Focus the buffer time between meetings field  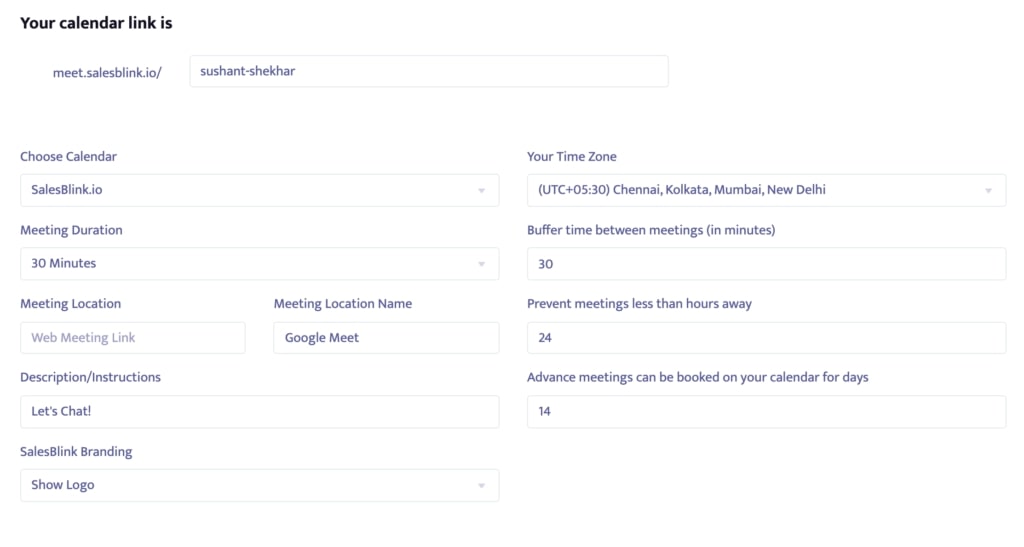click(767, 264)
